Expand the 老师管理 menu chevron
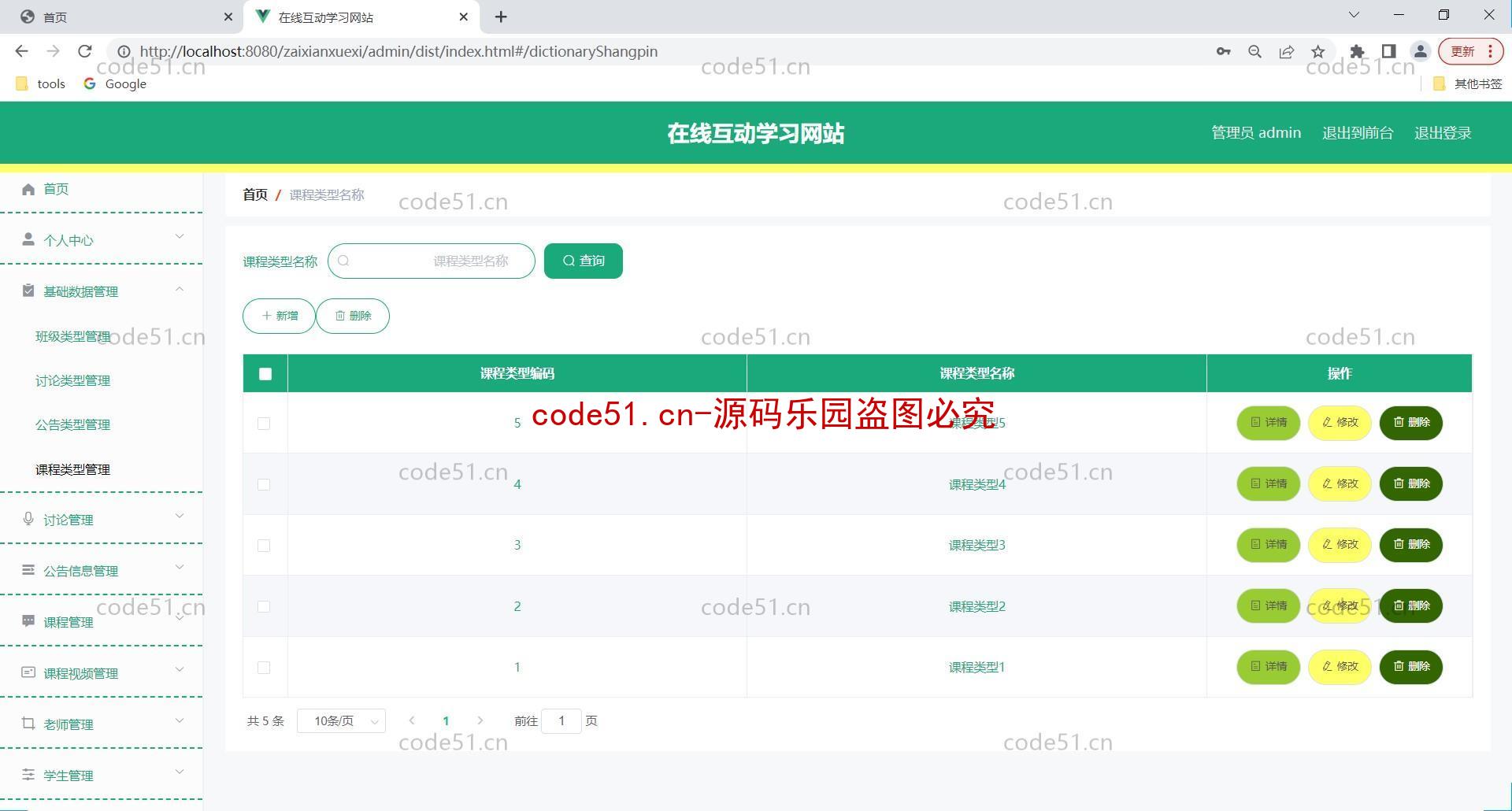1512x811 pixels. 180,720
